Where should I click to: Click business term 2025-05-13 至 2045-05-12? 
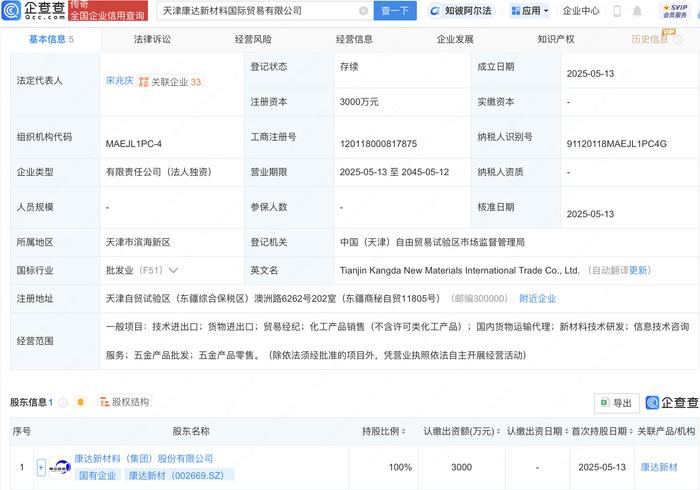point(394,172)
